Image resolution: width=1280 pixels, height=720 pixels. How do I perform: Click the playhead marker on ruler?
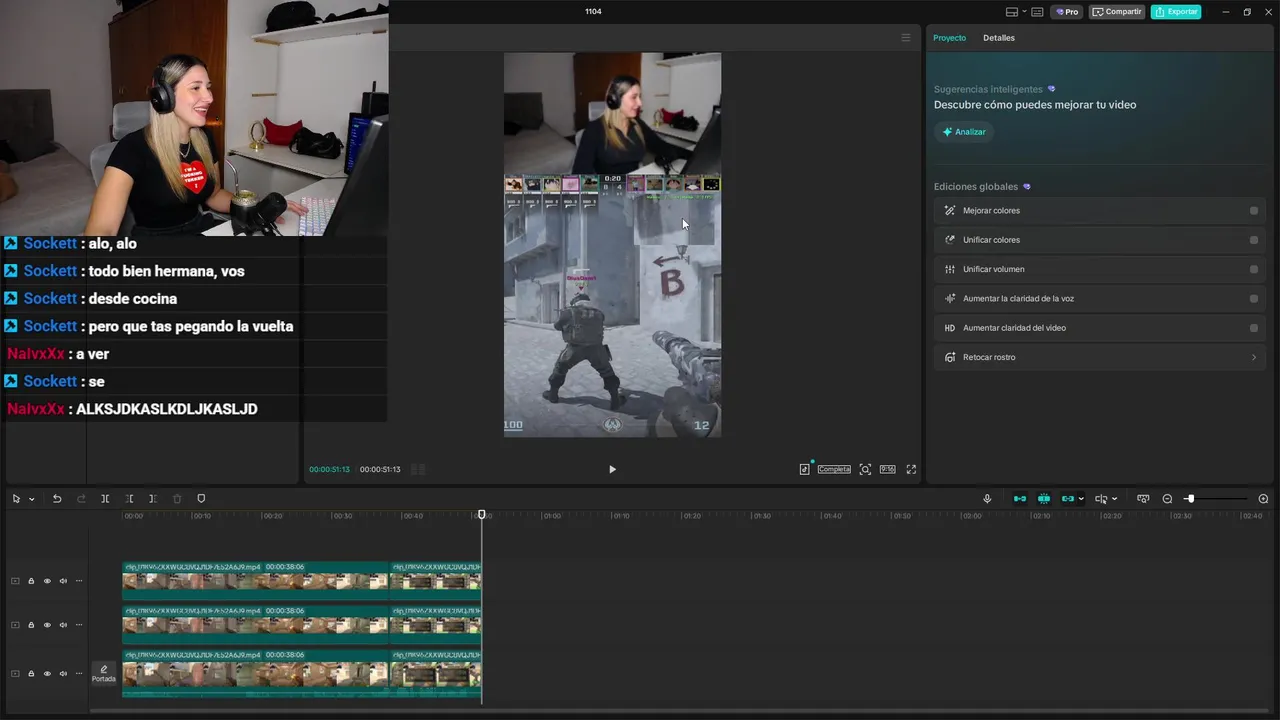point(481,514)
